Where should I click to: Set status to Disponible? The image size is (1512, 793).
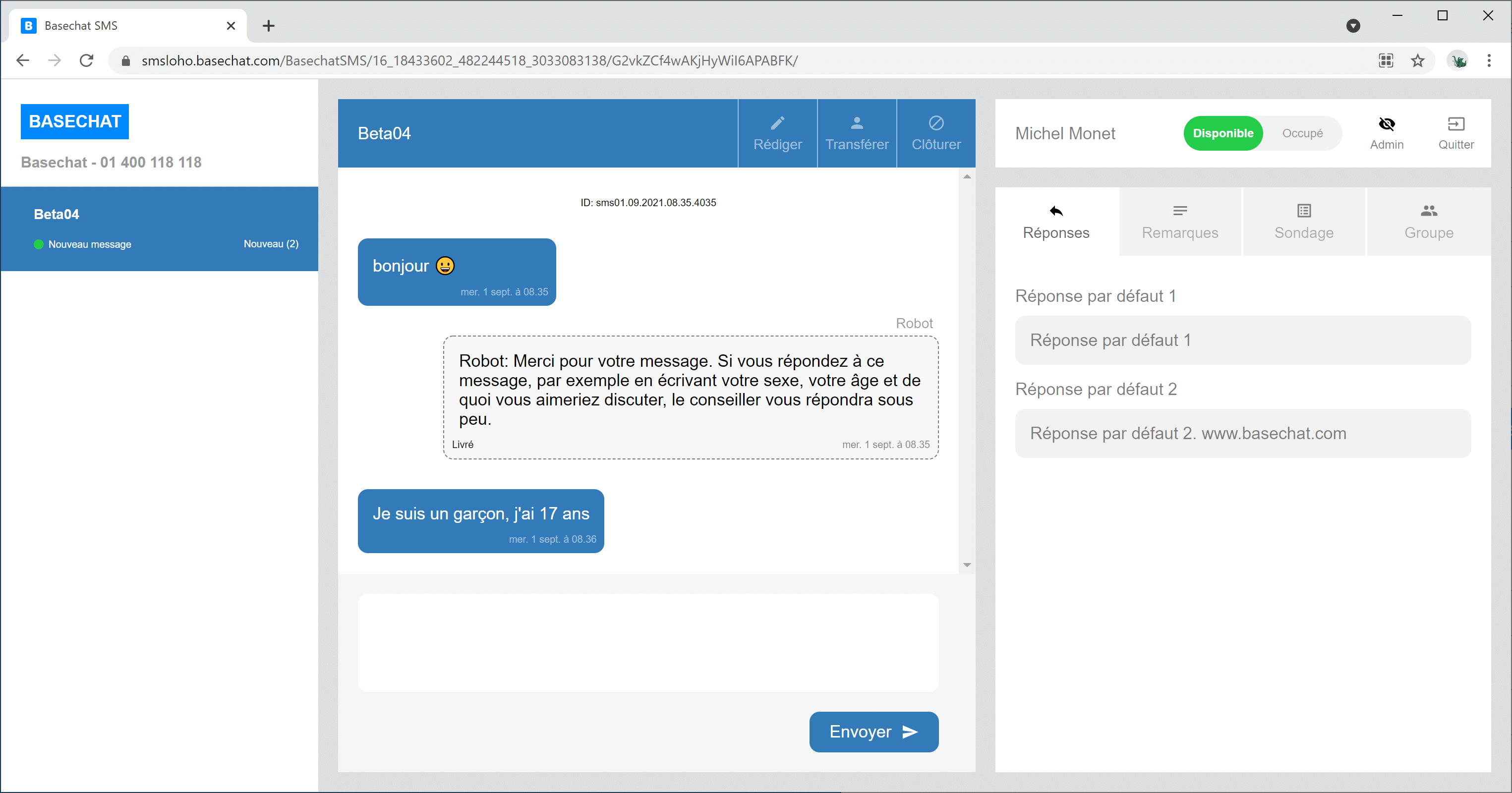[x=1222, y=133]
